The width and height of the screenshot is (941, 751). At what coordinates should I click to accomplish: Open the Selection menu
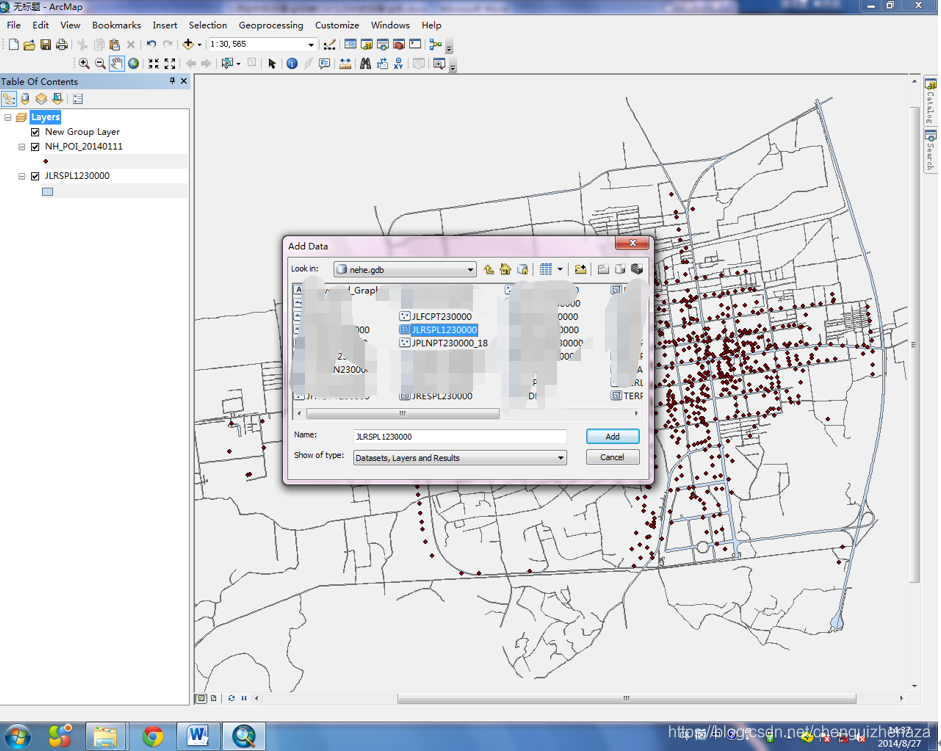[x=208, y=25]
